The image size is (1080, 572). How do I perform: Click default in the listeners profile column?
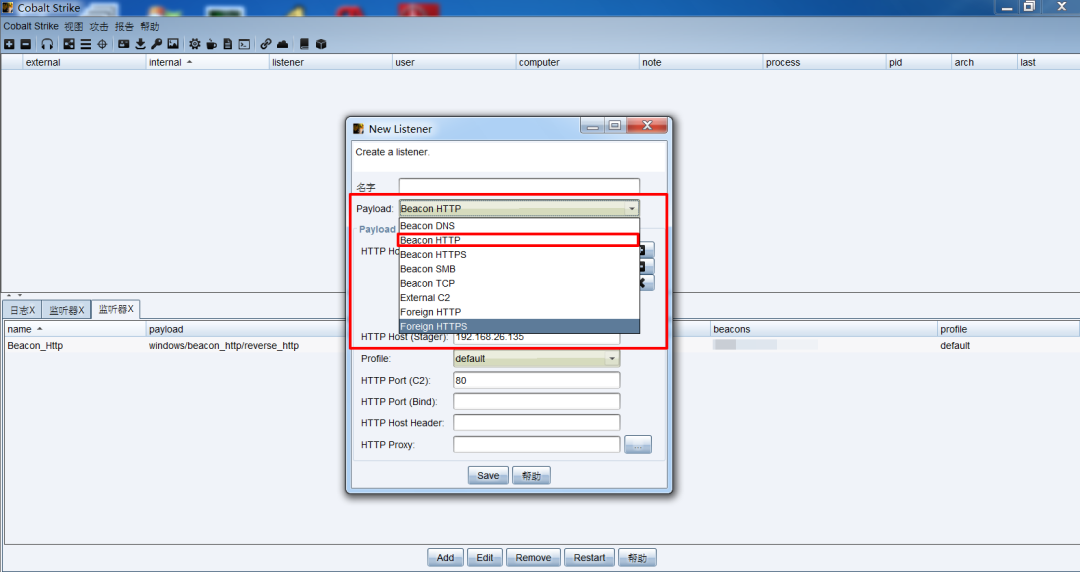tap(955, 345)
